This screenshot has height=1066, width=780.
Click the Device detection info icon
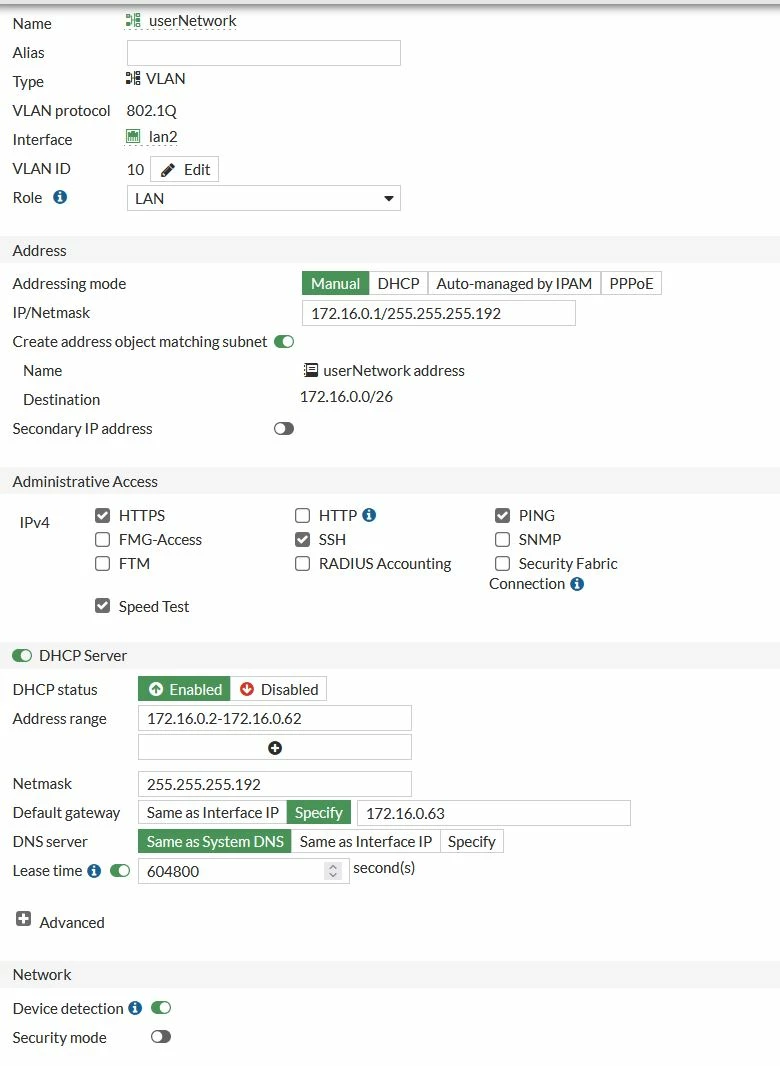pos(135,1008)
